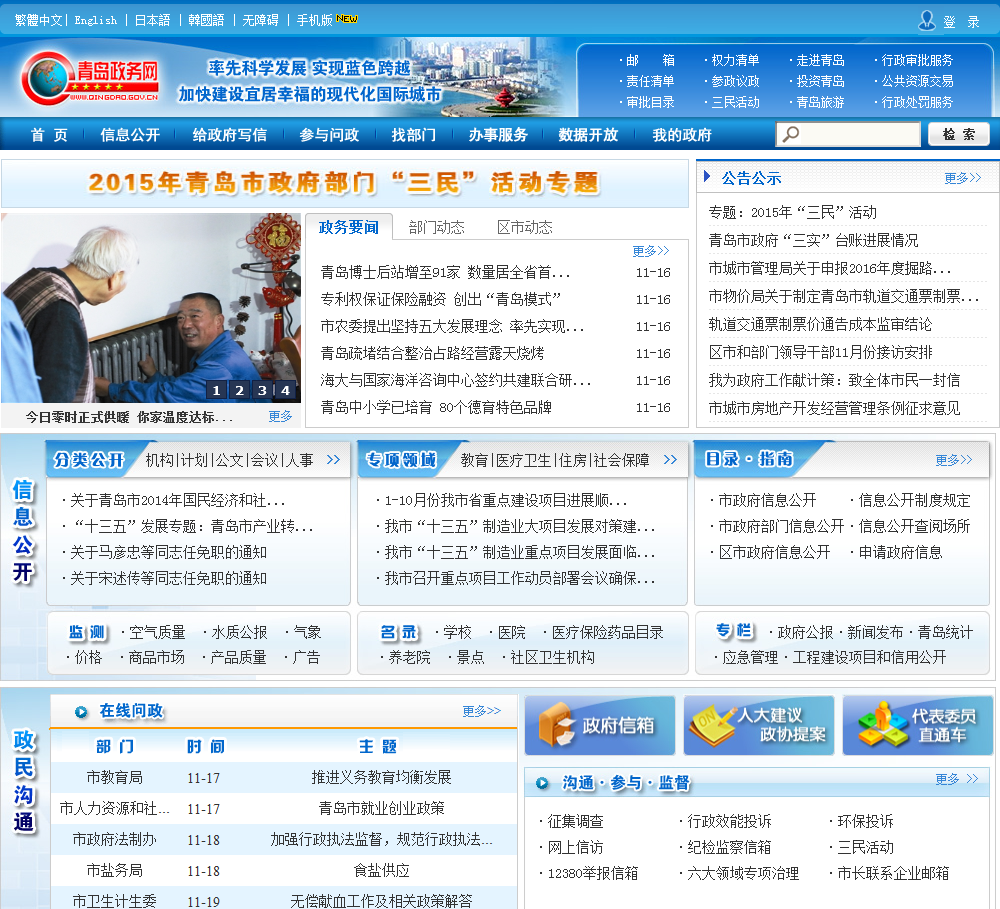Open topic 青岛市就业创业政策
Image resolution: width=1000 pixels, height=909 pixels.
coord(381,808)
